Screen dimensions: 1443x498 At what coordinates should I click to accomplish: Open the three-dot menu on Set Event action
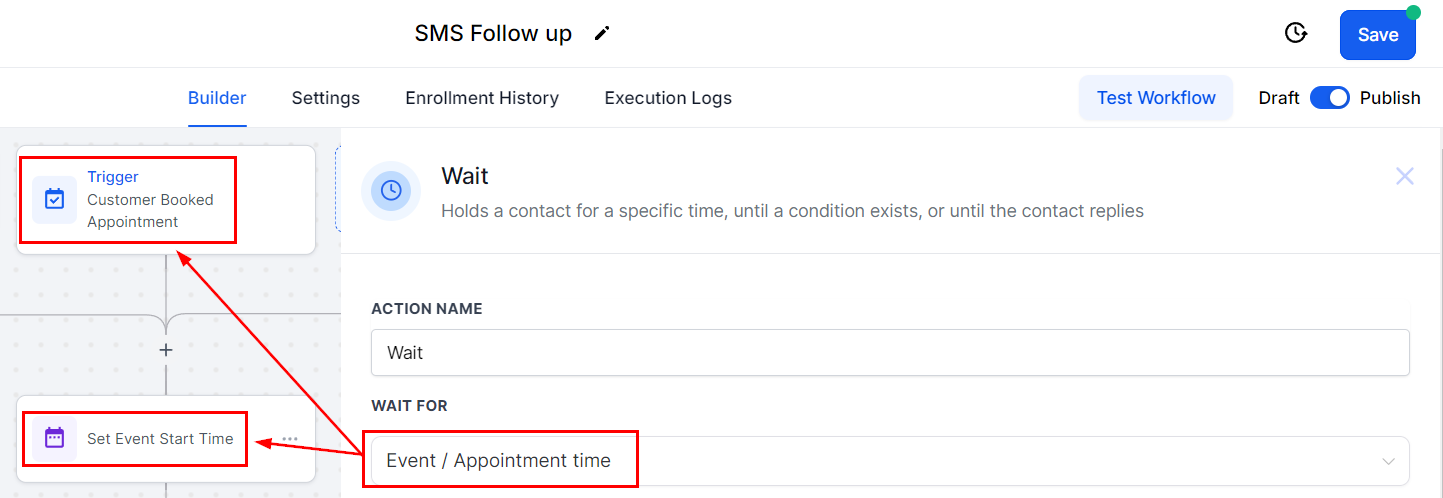pyautogui.click(x=290, y=439)
